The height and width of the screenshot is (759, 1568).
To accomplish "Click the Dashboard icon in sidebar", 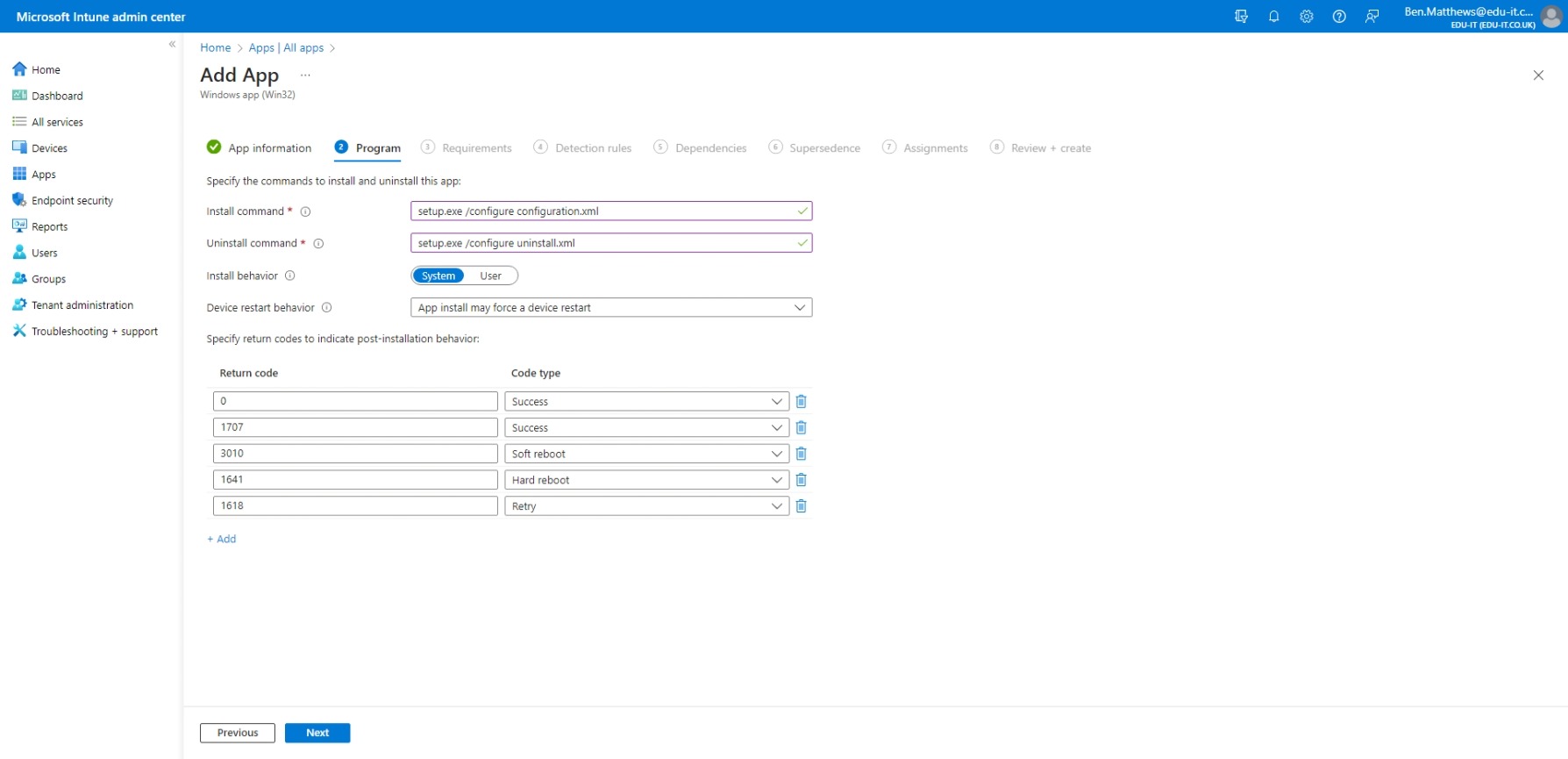I will point(19,96).
